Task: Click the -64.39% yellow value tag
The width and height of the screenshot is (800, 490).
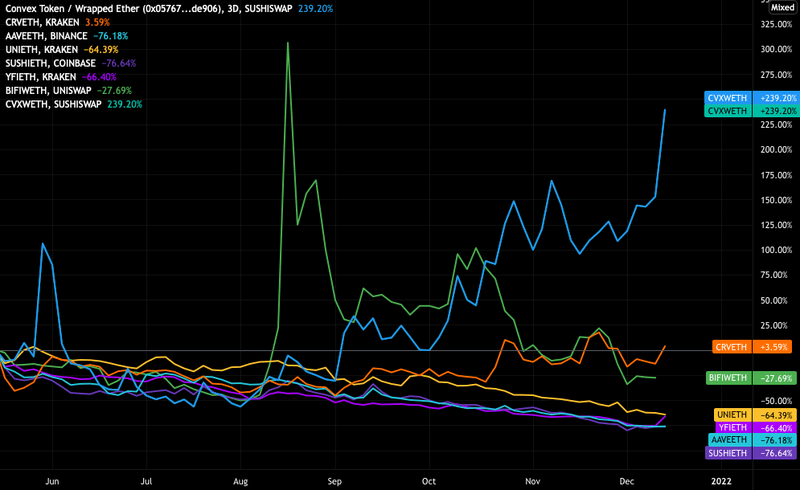Action: pos(776,415)
